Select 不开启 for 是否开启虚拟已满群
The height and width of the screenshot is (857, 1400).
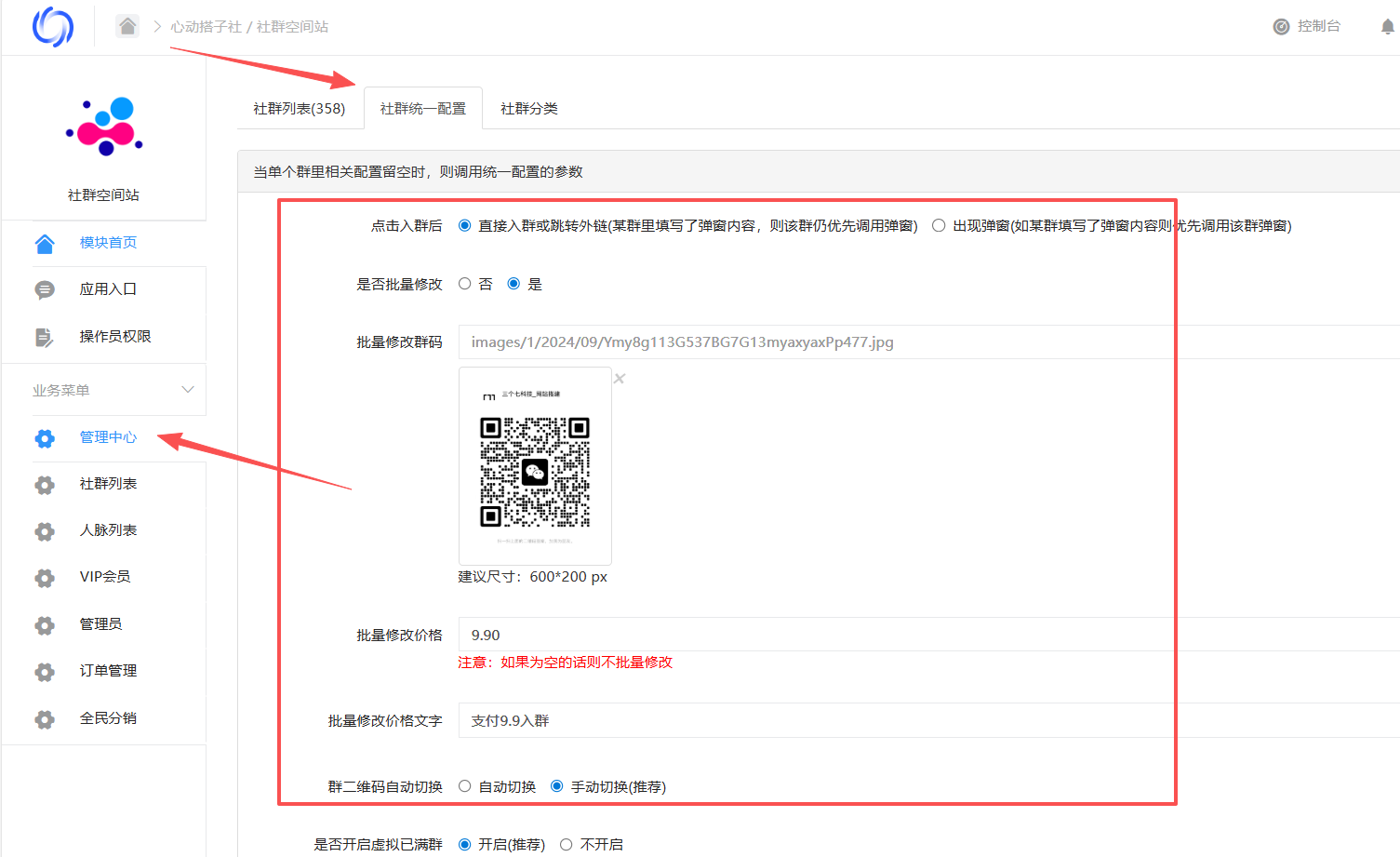click(x=567, y=844)
